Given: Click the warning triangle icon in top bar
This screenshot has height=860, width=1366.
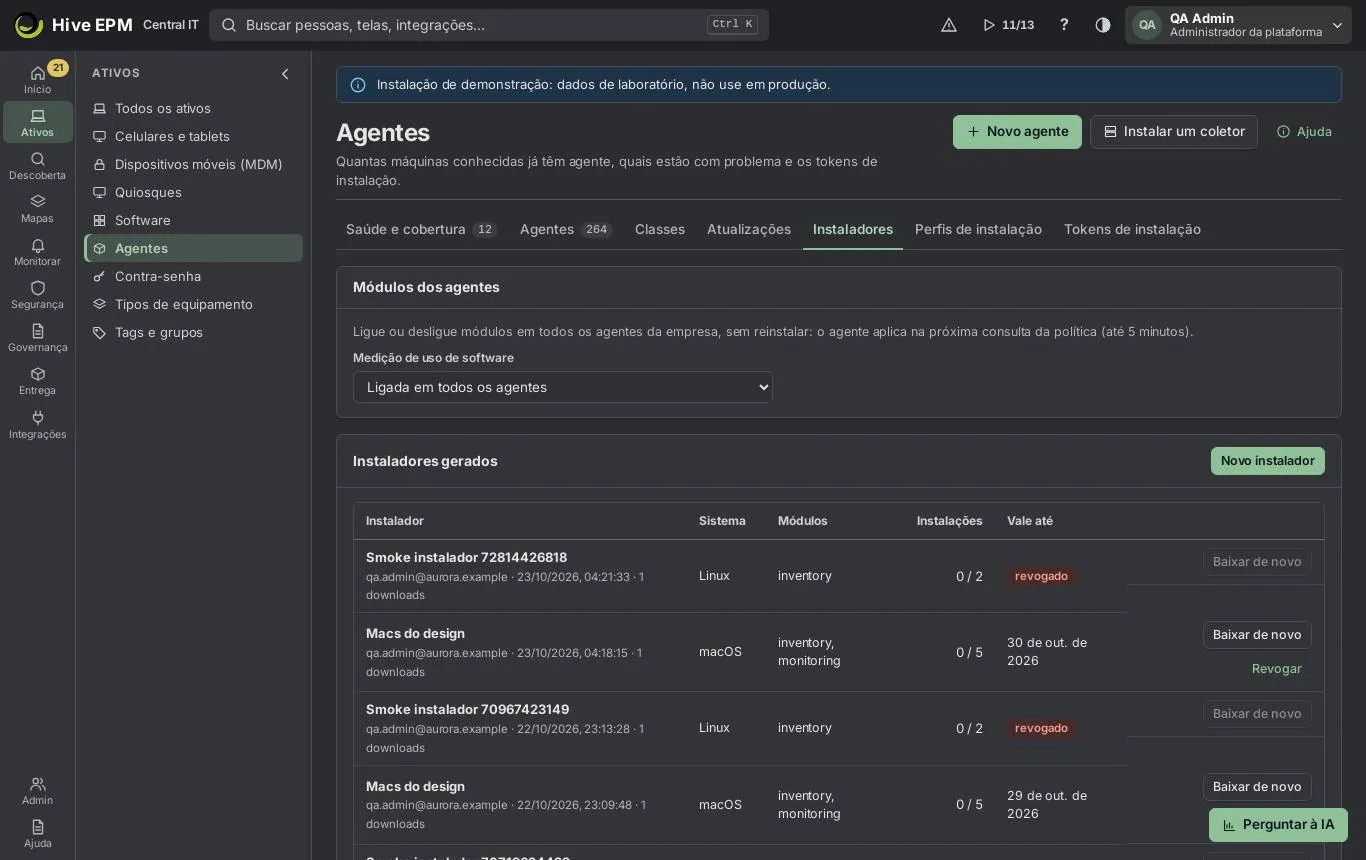Looking at the screenshot, I should 949,25.
